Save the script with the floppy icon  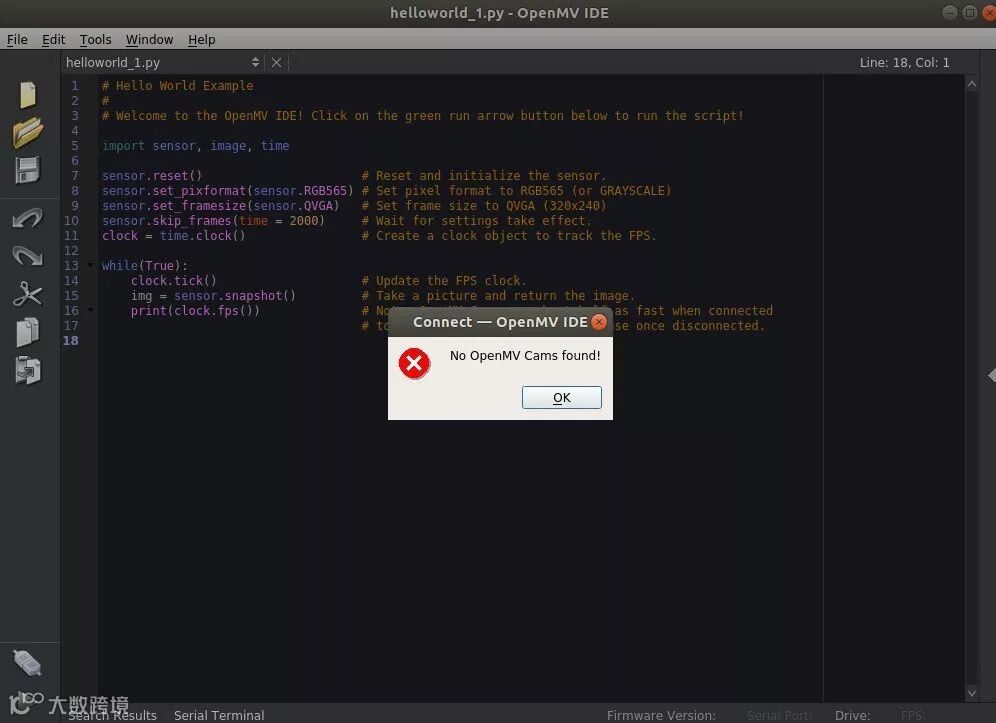pyautogui.click(x=28, y=170)
